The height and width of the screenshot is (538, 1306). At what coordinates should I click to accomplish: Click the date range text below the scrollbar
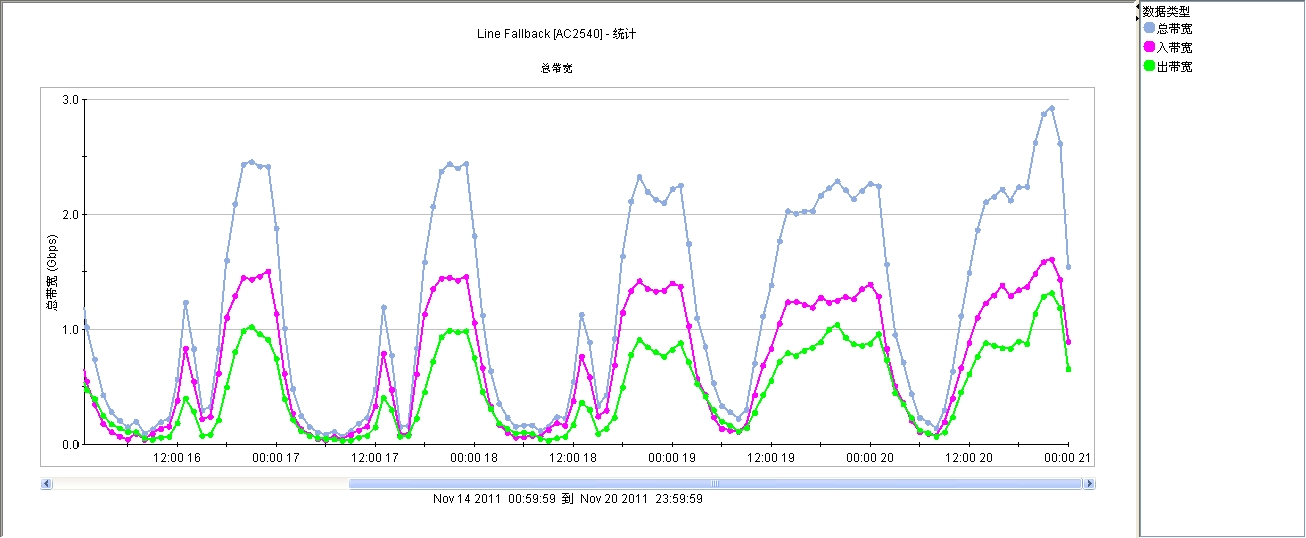567,498
